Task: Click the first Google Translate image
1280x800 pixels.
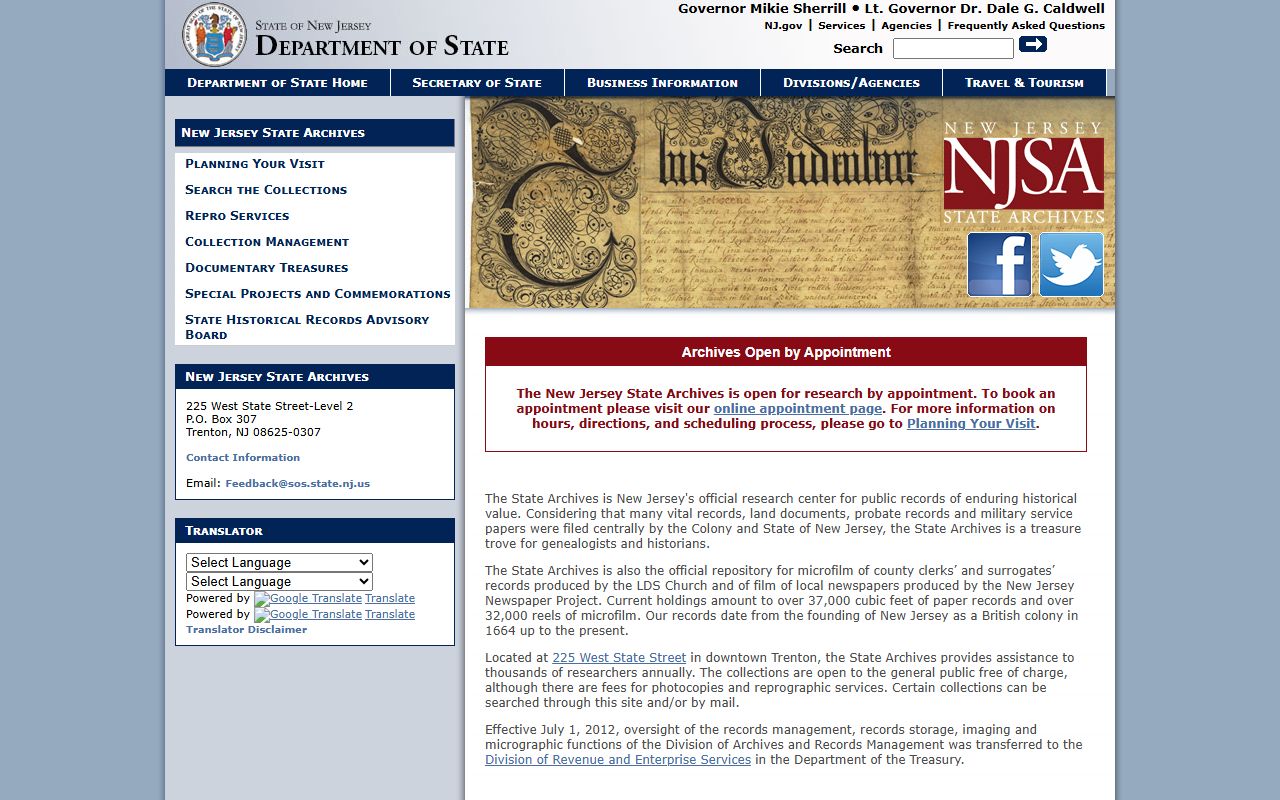Action: pos(308,599)
